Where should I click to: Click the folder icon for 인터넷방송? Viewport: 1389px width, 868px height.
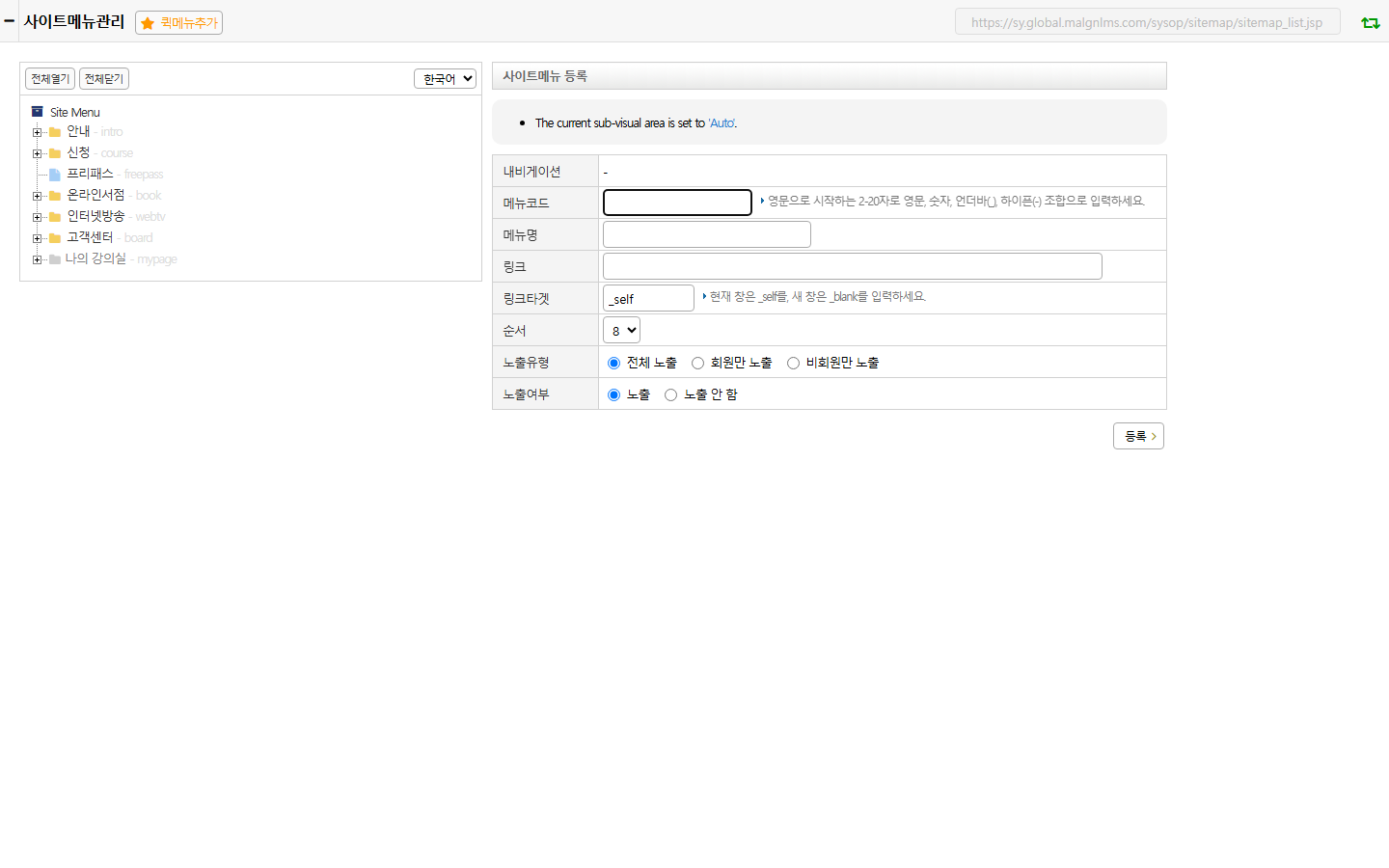(55, 217)
